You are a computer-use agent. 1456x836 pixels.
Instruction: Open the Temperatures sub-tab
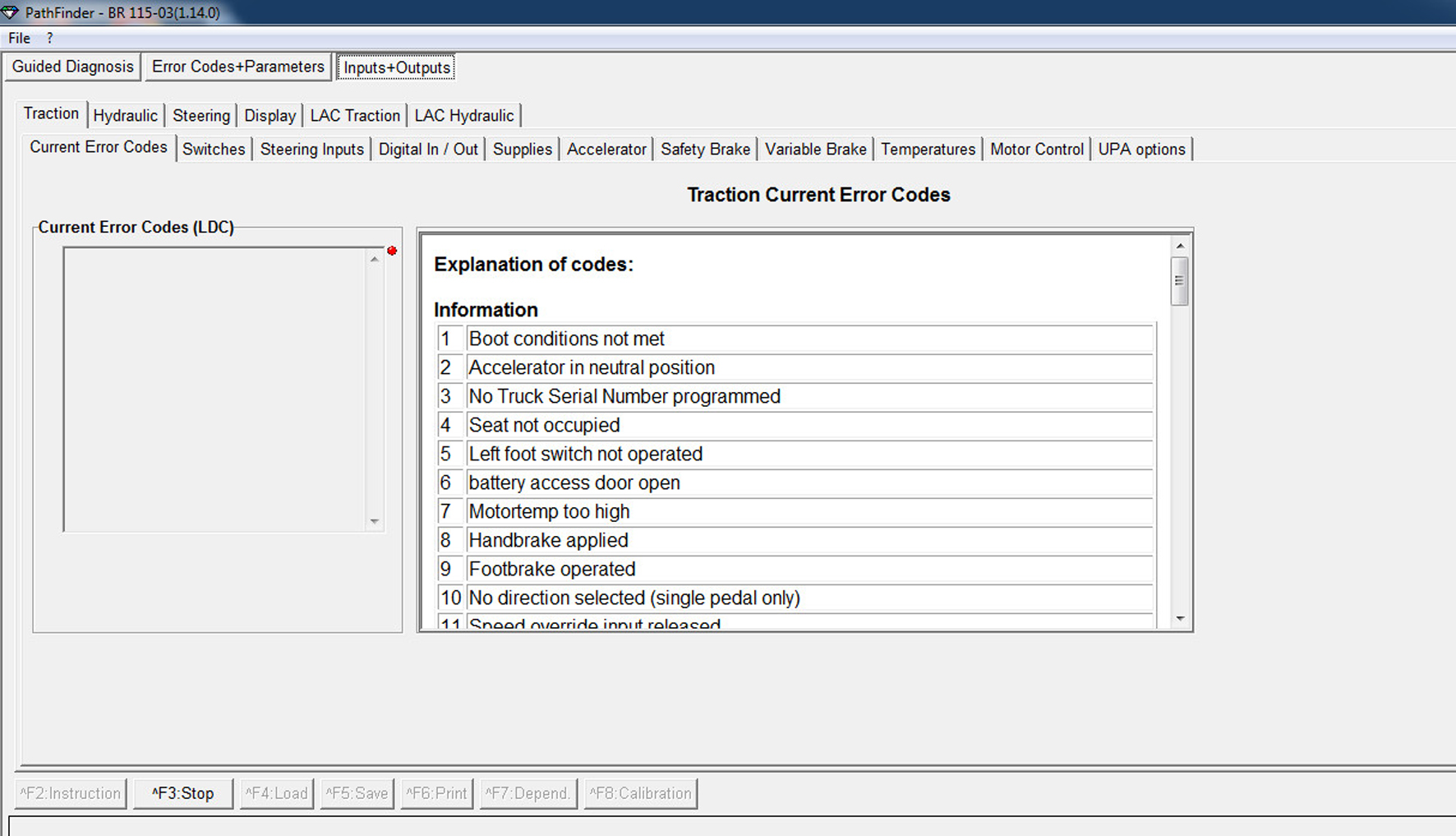pyautogui.click(x=927, y=150)
